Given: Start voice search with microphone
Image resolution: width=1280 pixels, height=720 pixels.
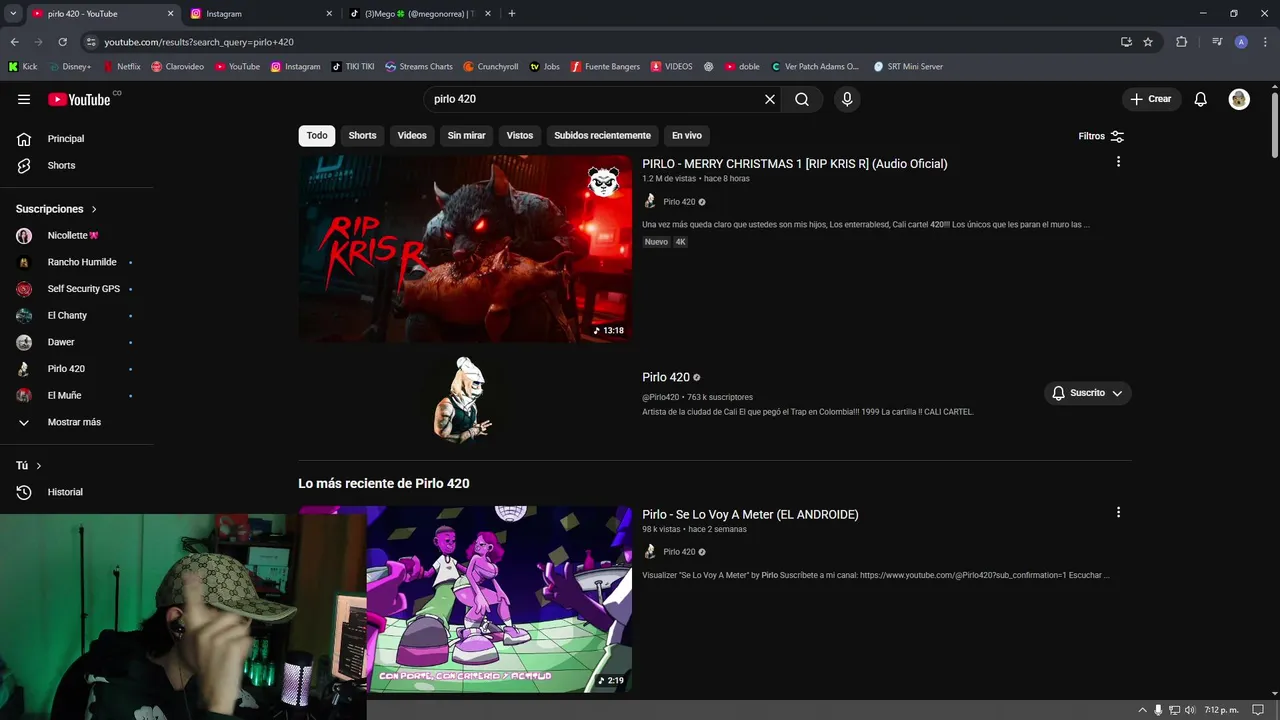Looking at the screenshot, I should [847, 99].
